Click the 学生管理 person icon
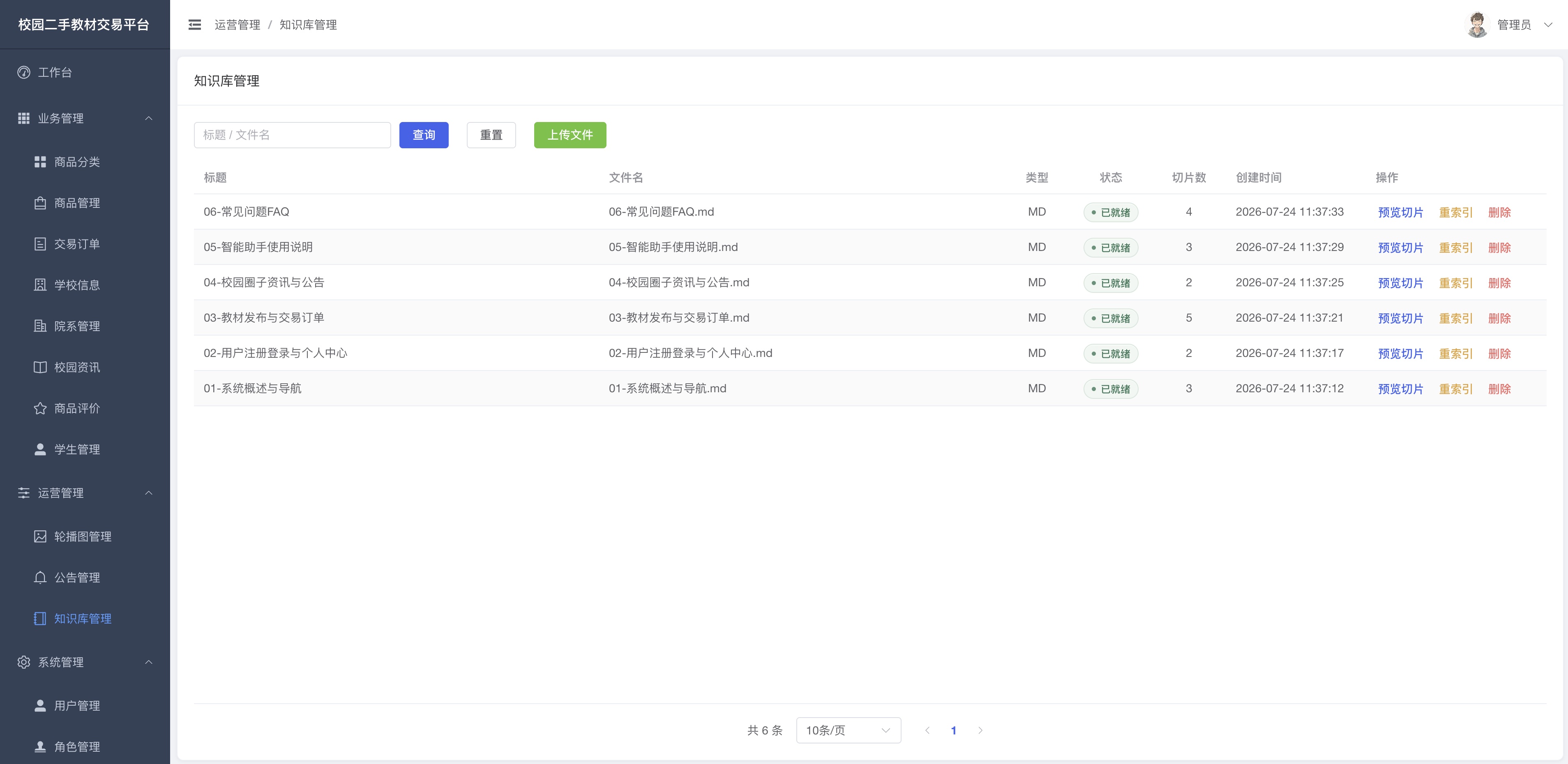Screen dimensions: 1568x764 pyautogui.click(x=40, y=449)
